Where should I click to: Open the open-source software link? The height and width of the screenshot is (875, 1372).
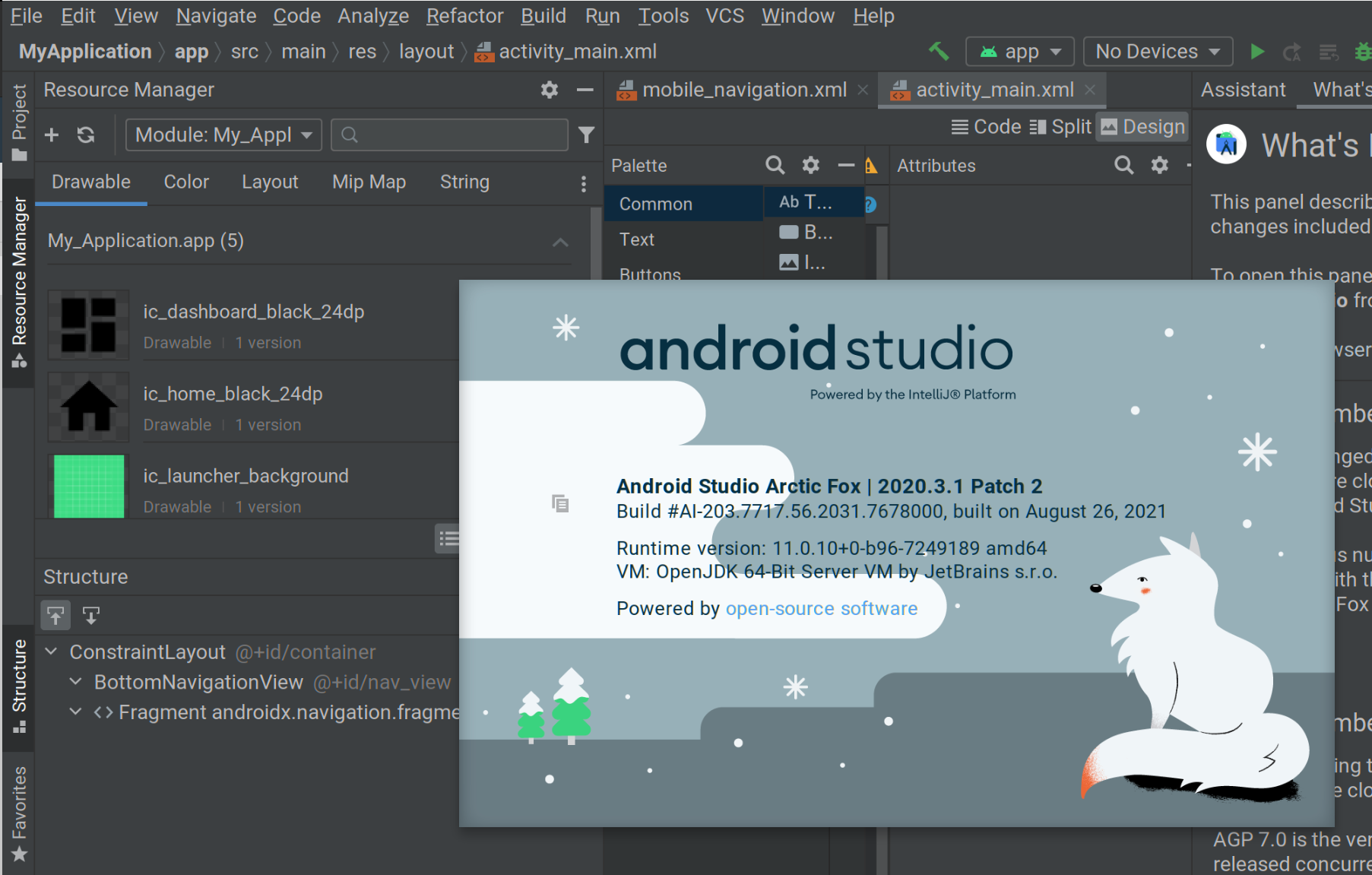coord(822,609)
